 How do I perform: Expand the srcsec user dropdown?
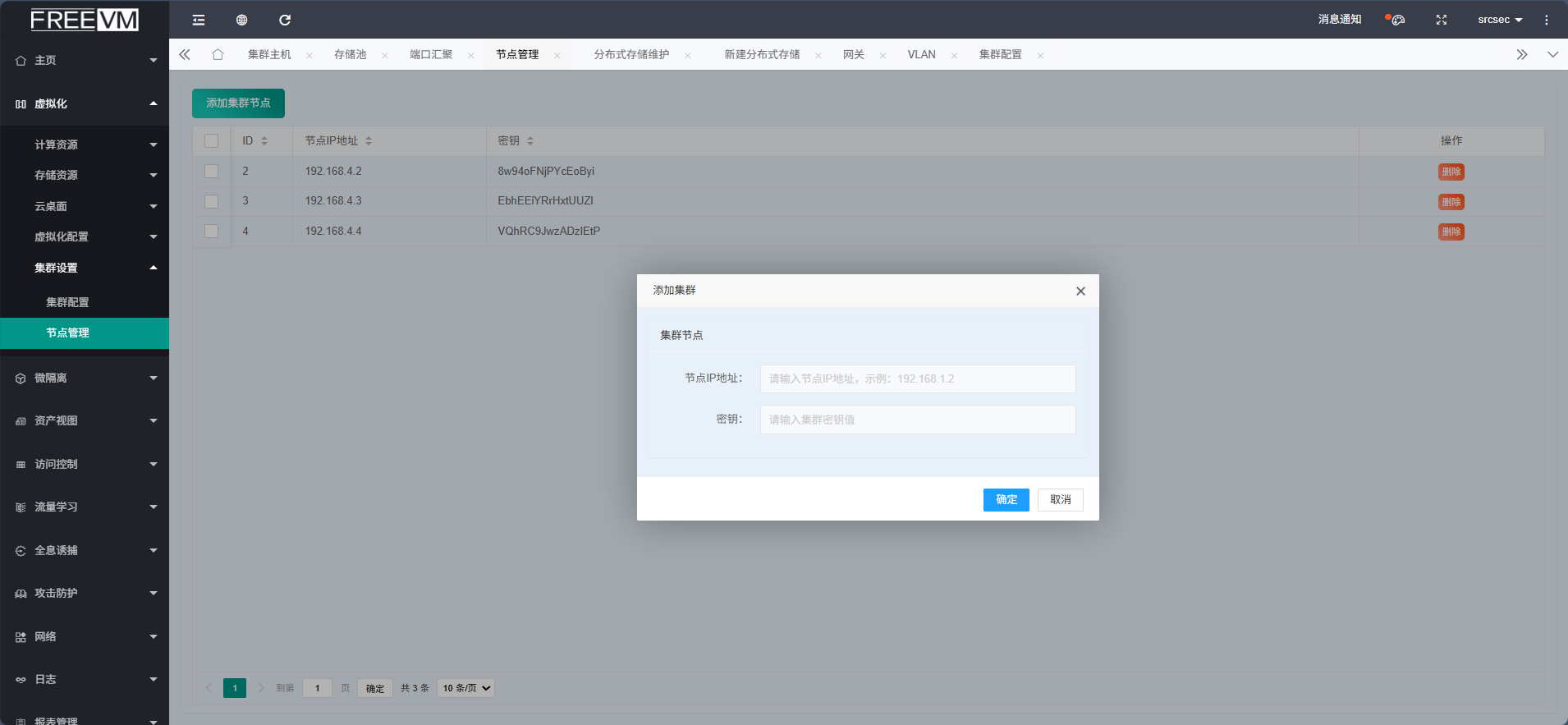point(1499,20)
